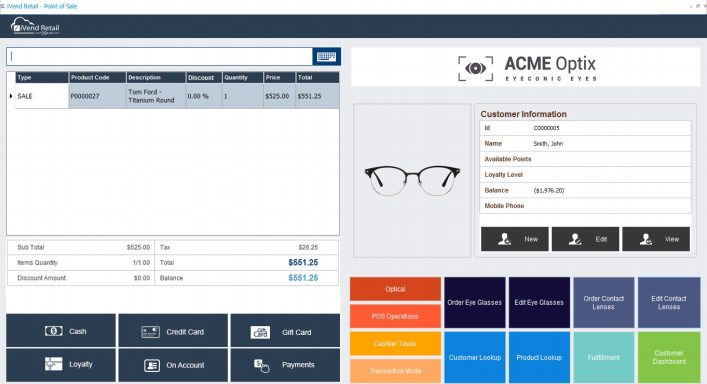Click the Gift Card icon

pyautogui.click(x=261, y=332)
